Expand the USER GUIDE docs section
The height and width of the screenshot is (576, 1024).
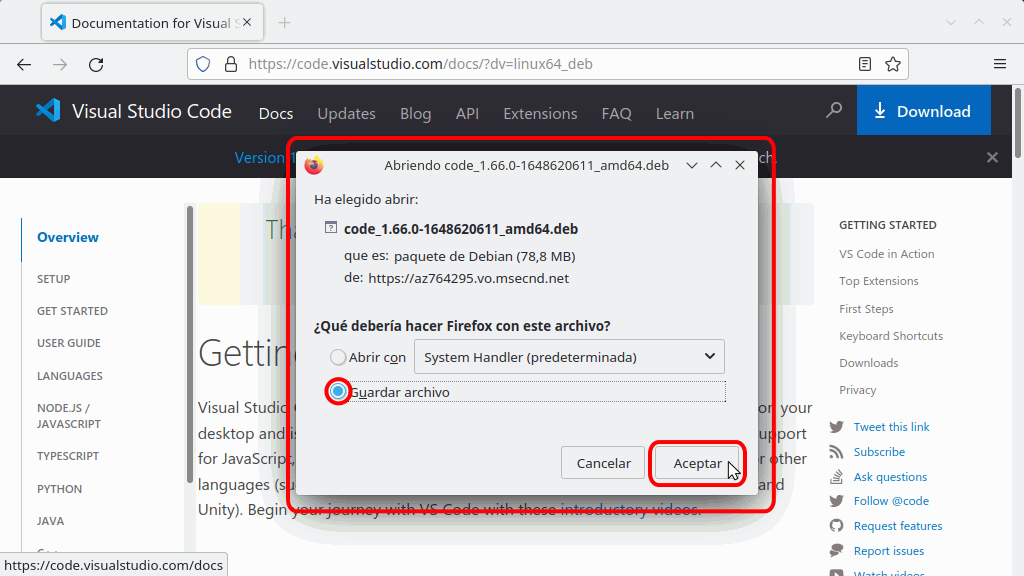[69, 343]
